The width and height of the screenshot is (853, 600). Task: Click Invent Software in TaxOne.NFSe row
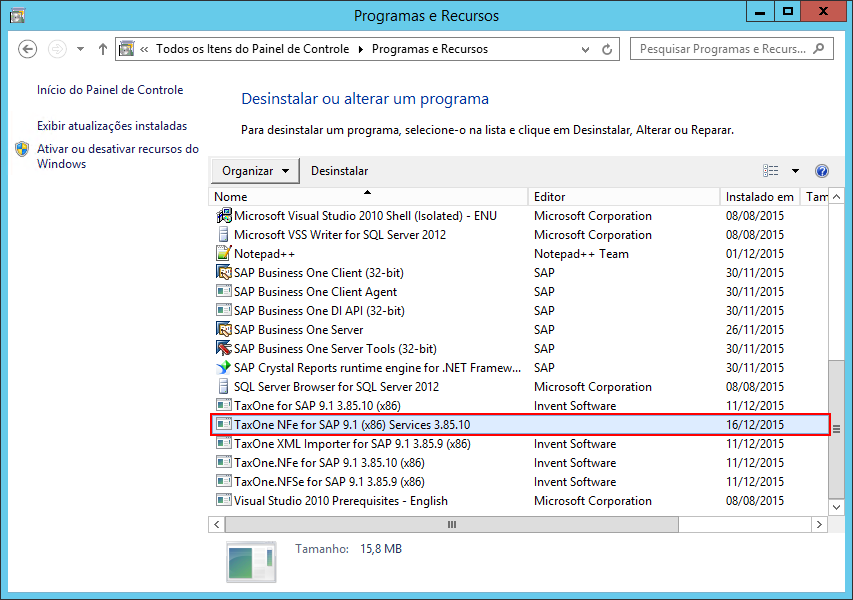(574, 482)
